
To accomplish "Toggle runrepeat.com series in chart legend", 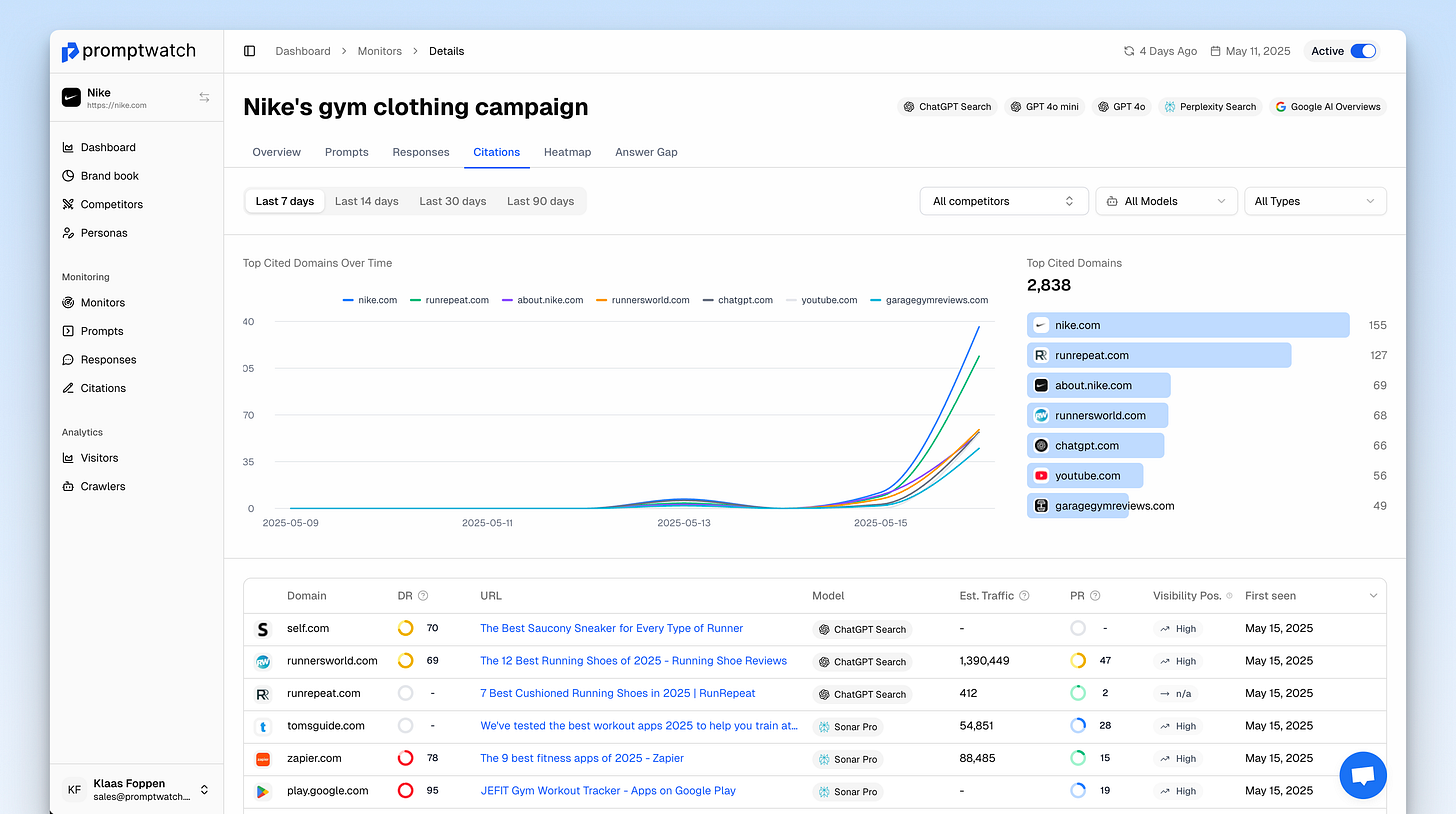I will 450,300.
